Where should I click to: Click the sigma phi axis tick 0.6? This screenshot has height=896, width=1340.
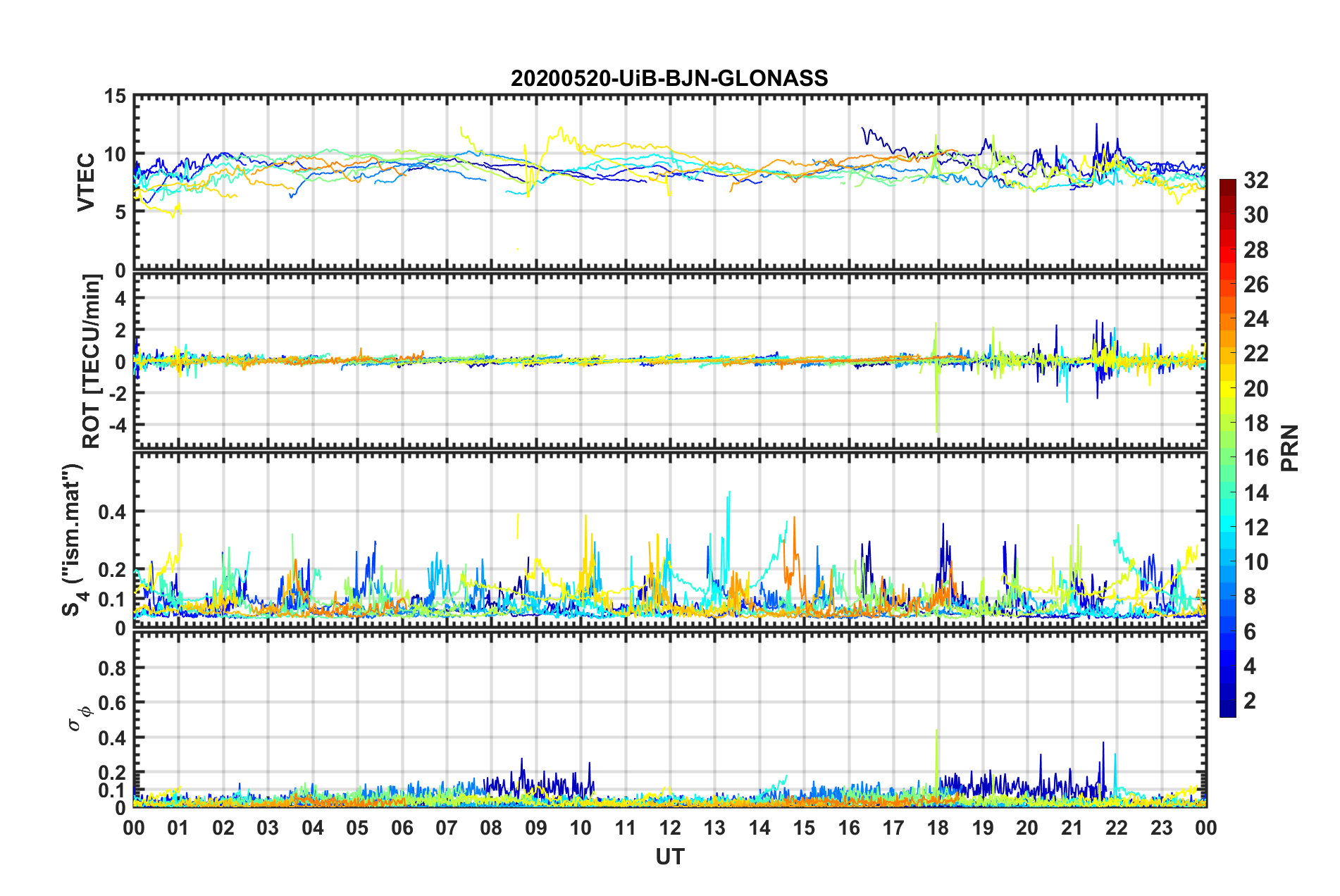point(113,703)
